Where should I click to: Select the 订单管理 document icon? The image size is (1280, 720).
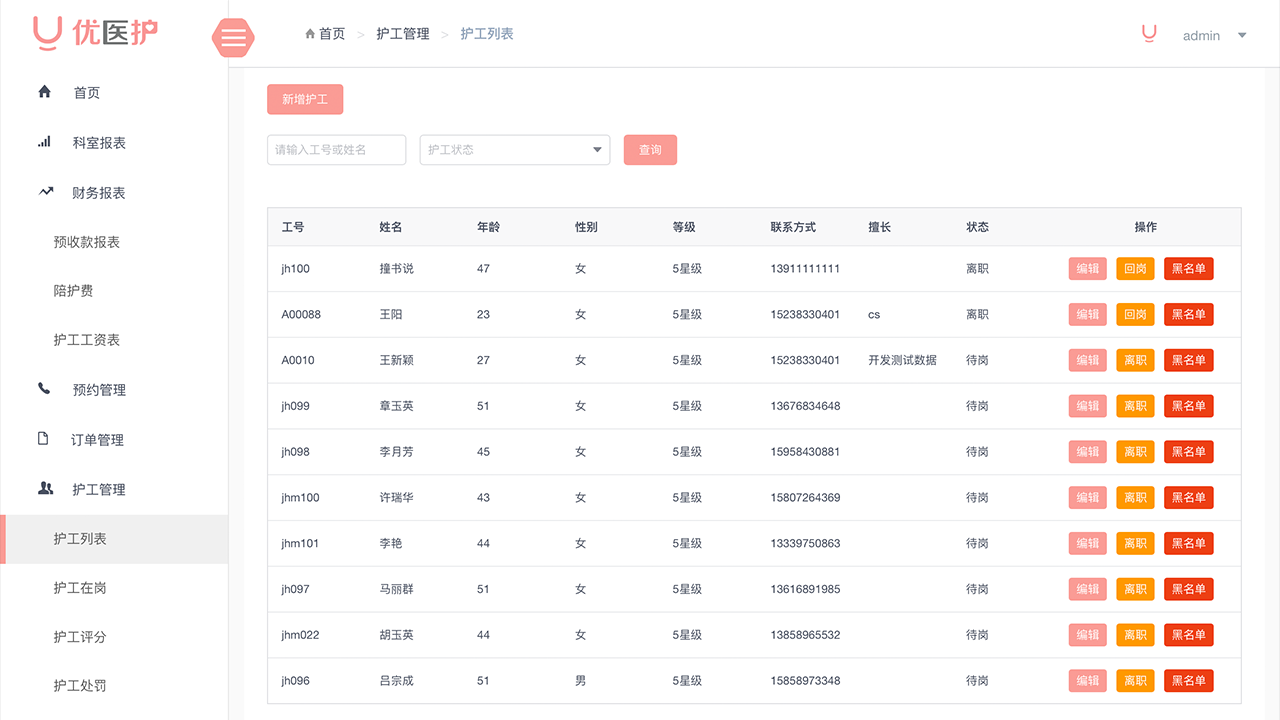(x=44, y=439)
